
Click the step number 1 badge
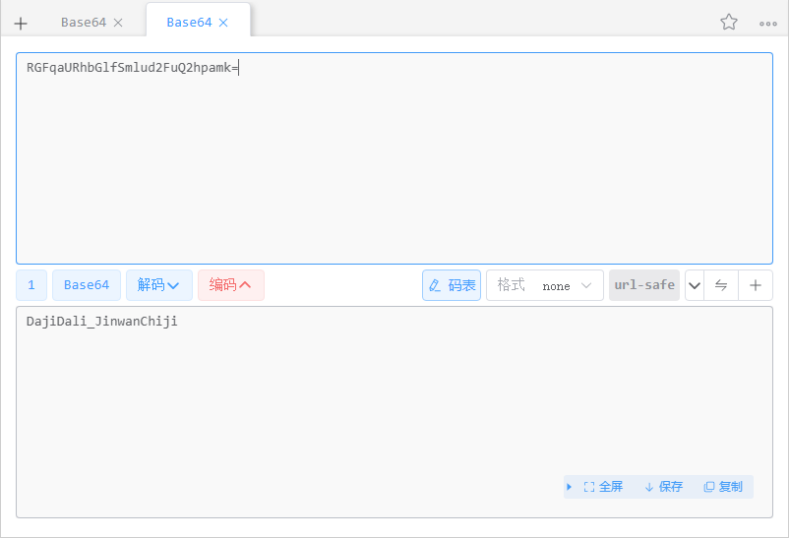[31, 285]
